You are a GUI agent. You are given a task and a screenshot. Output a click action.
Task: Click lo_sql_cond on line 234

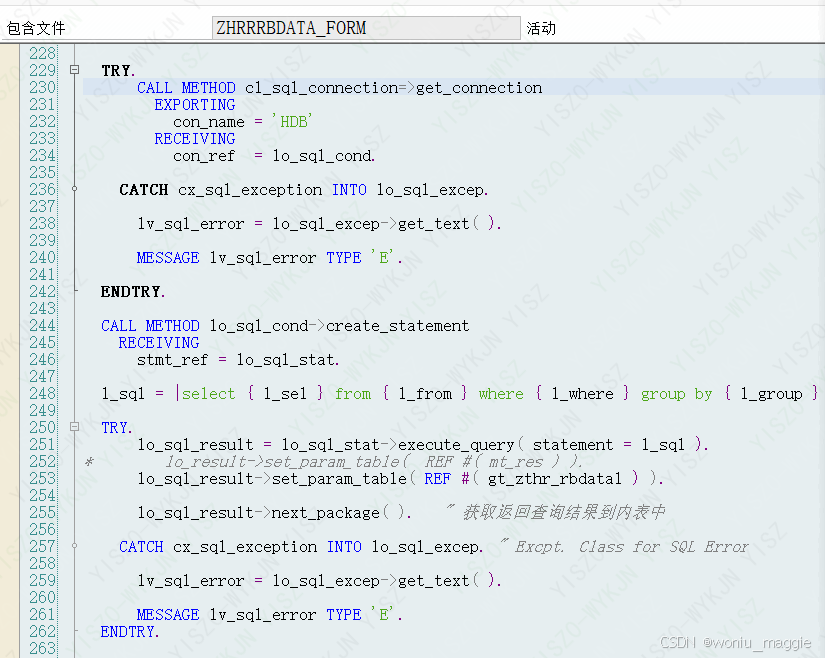click(323, 156)
